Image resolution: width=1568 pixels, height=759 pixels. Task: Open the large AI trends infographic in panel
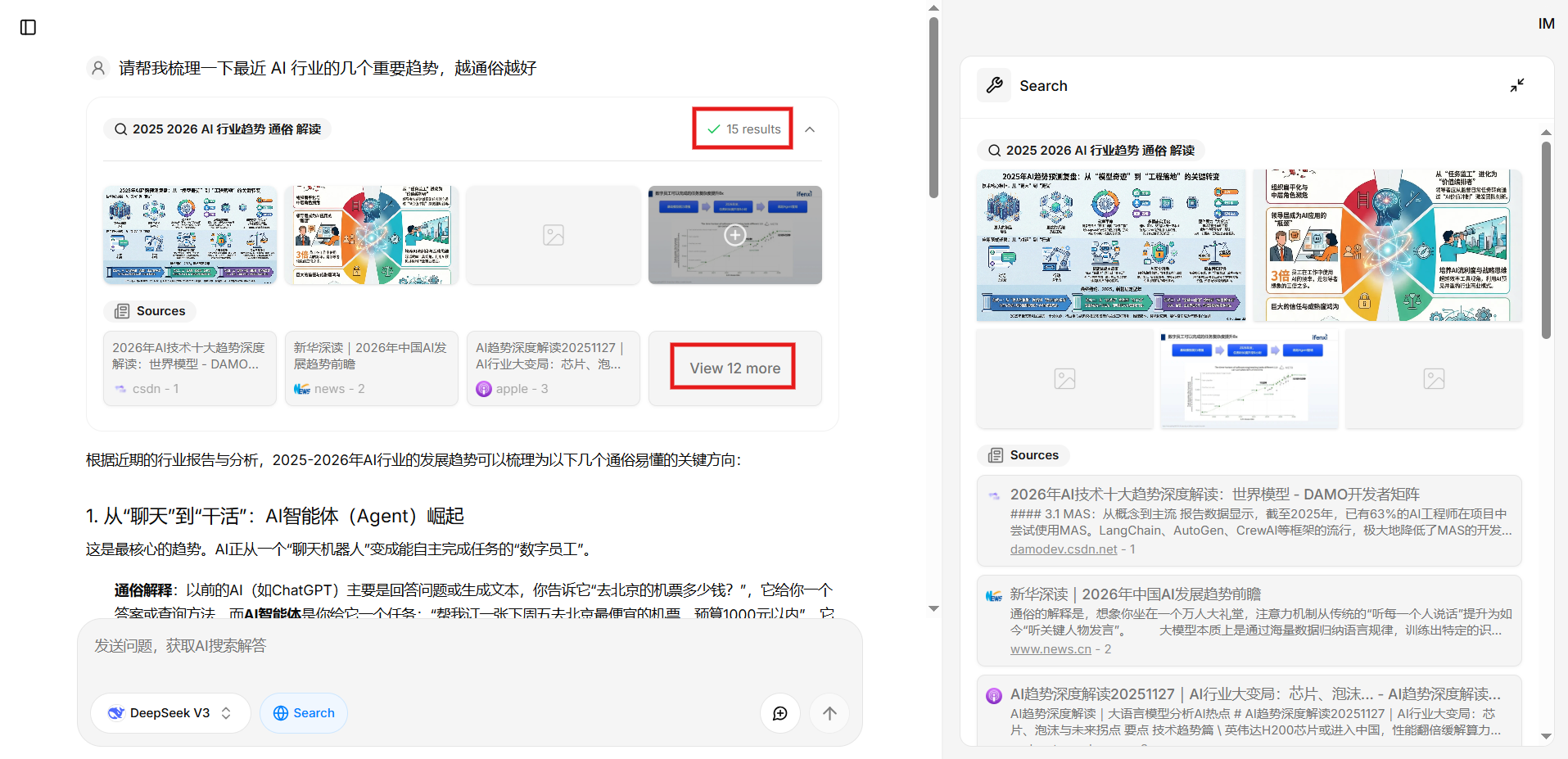(x=1111, y=246)
